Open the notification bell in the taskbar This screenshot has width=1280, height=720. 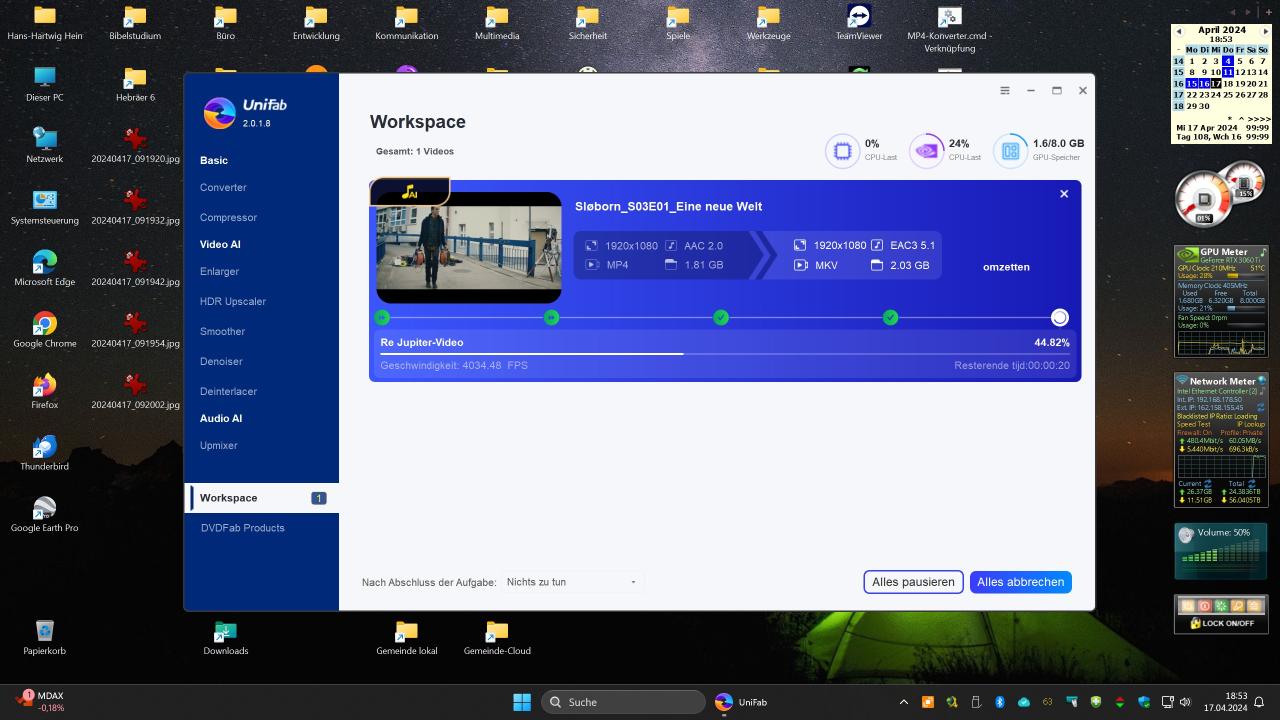(1260, 702)
